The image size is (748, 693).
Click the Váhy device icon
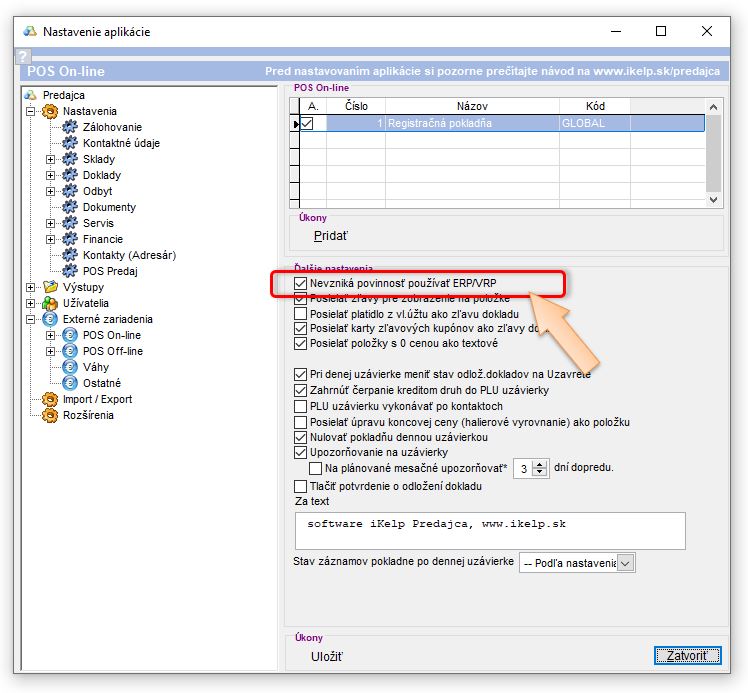(69, 367)
